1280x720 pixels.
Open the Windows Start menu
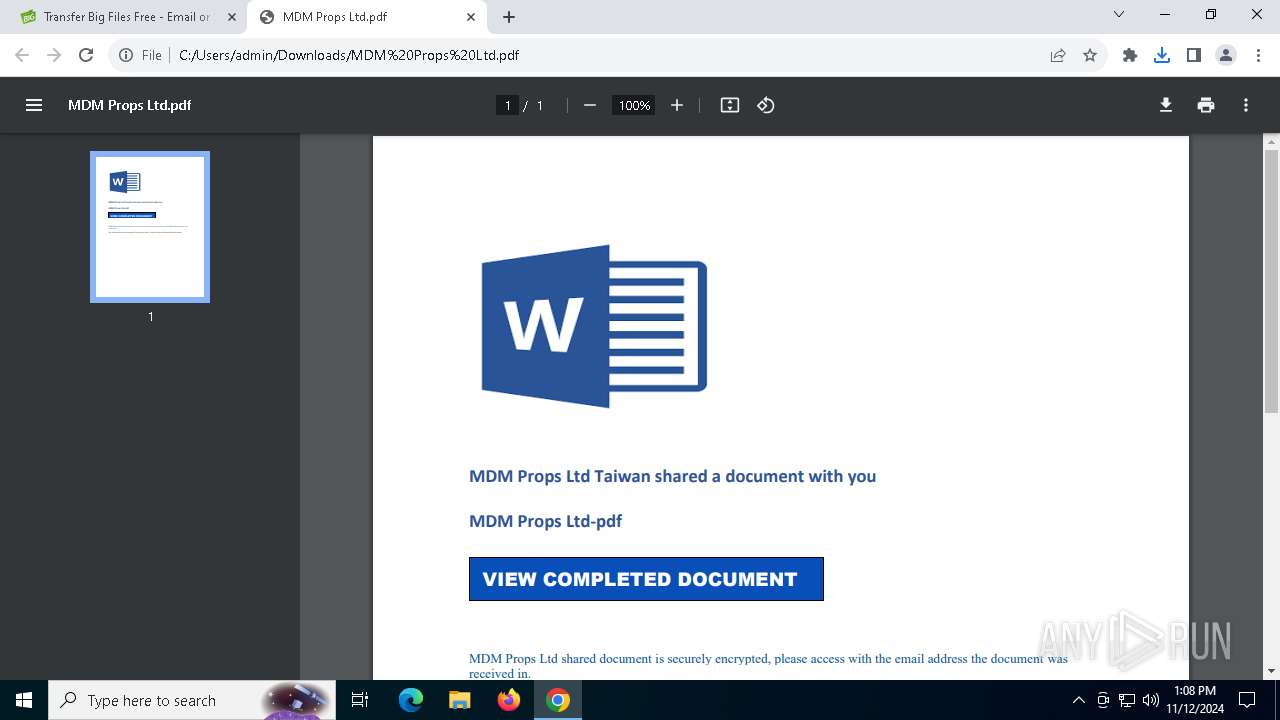tap(24, 700)
